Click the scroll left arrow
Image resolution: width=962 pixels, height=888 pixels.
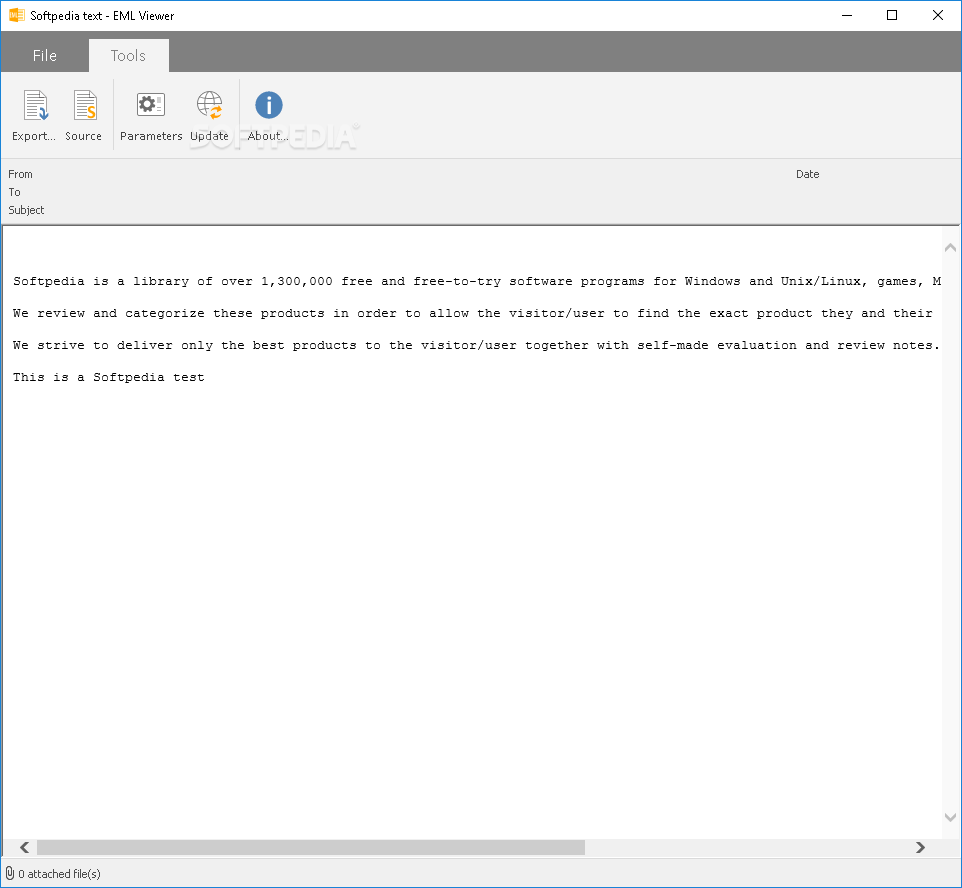click(25, 847)
